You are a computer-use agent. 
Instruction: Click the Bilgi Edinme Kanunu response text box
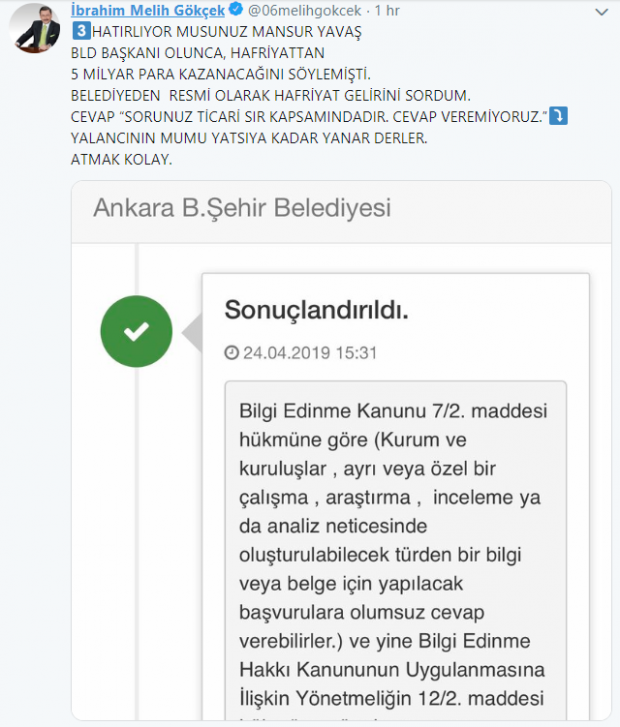396,551
